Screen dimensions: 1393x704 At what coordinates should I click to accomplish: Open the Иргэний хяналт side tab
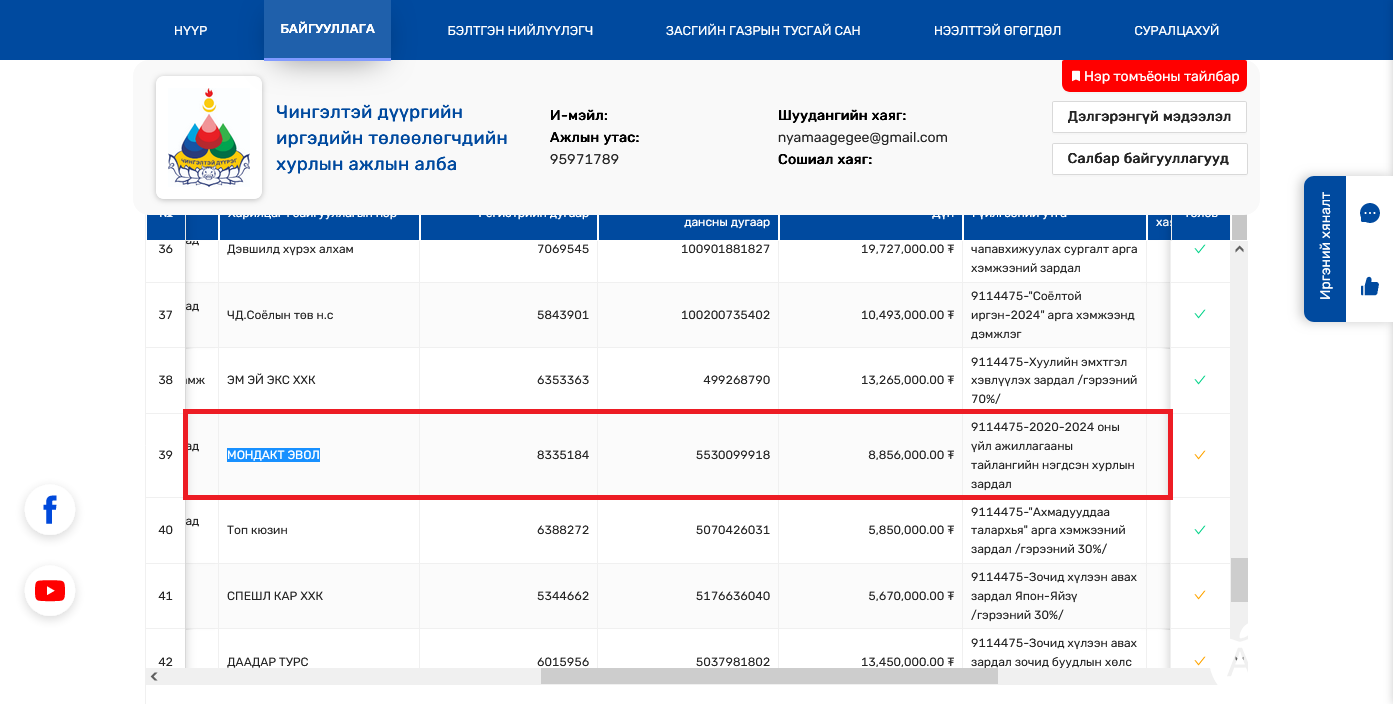coord(1325,249)
